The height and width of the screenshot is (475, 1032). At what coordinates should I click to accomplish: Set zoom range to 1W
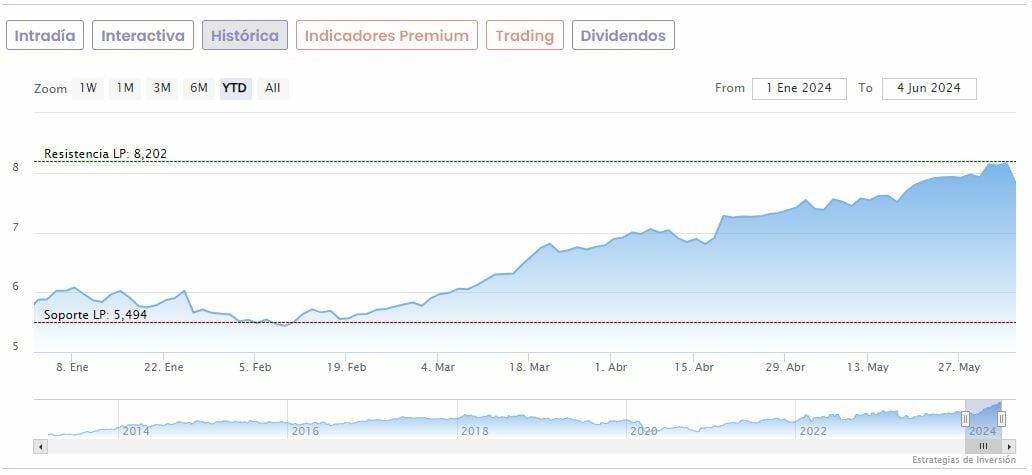(89, 88)
